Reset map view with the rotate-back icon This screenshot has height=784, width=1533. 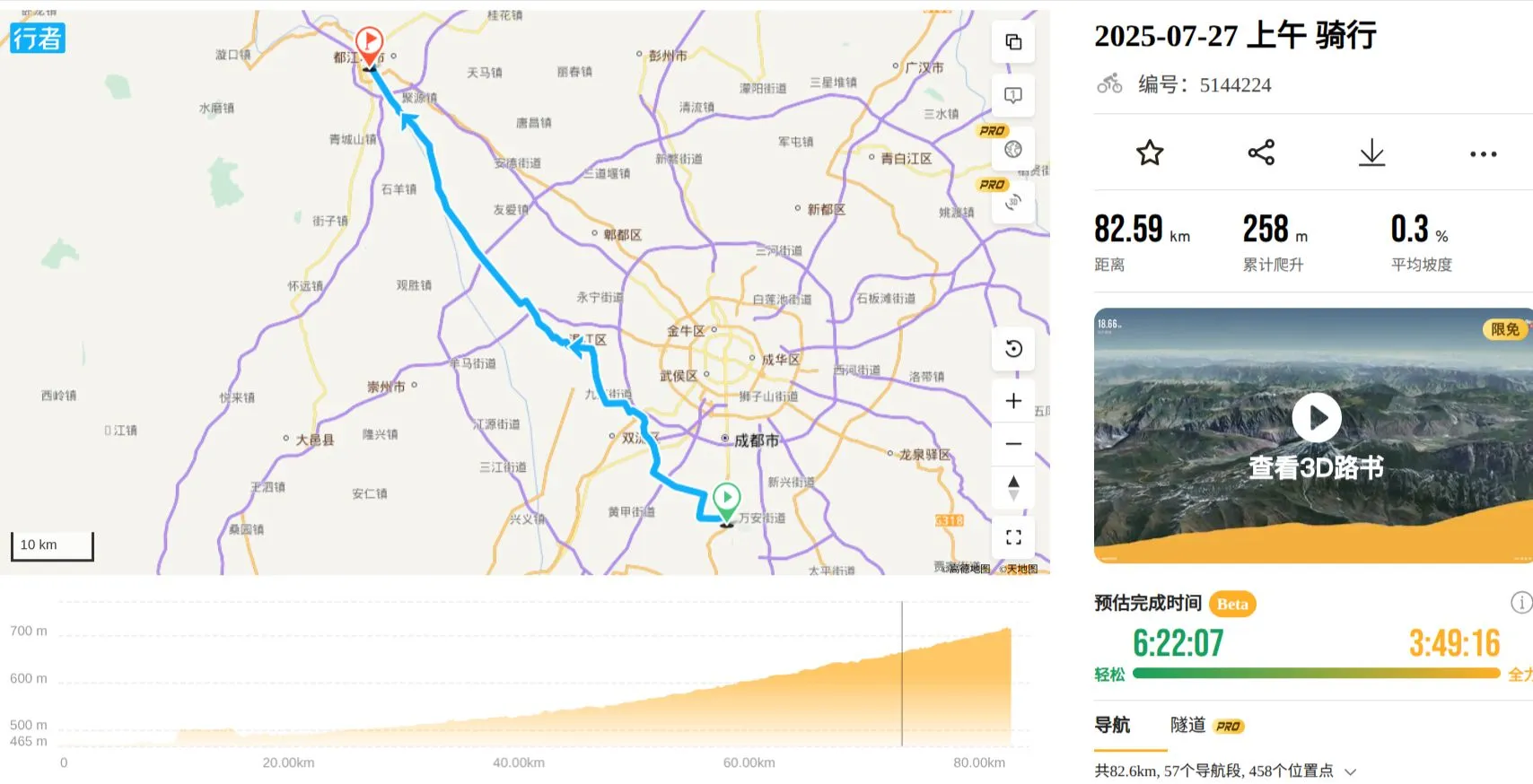(1013, 349)
